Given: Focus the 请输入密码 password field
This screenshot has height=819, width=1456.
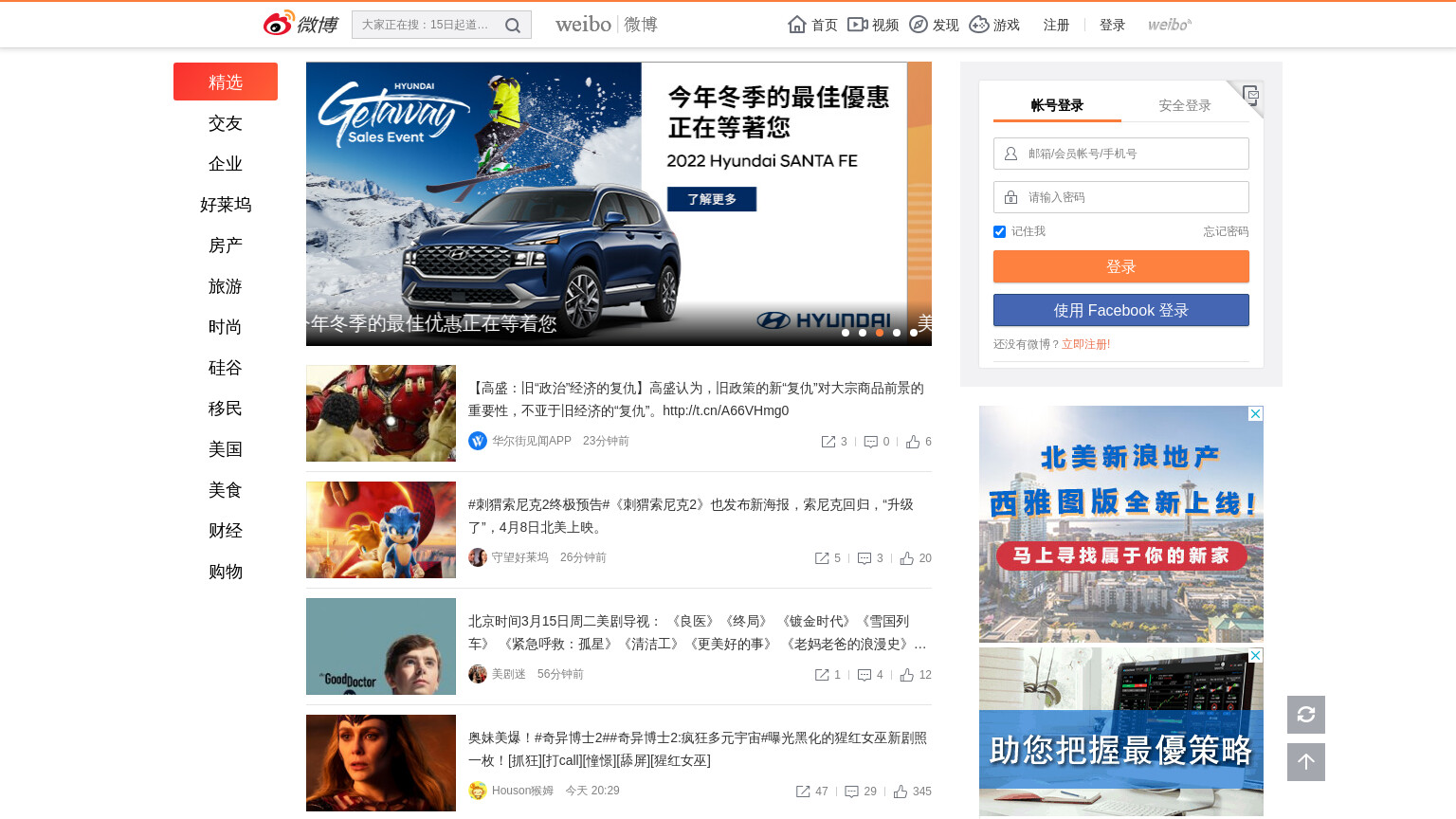Looking at the screenshot, I should 1121,197.
